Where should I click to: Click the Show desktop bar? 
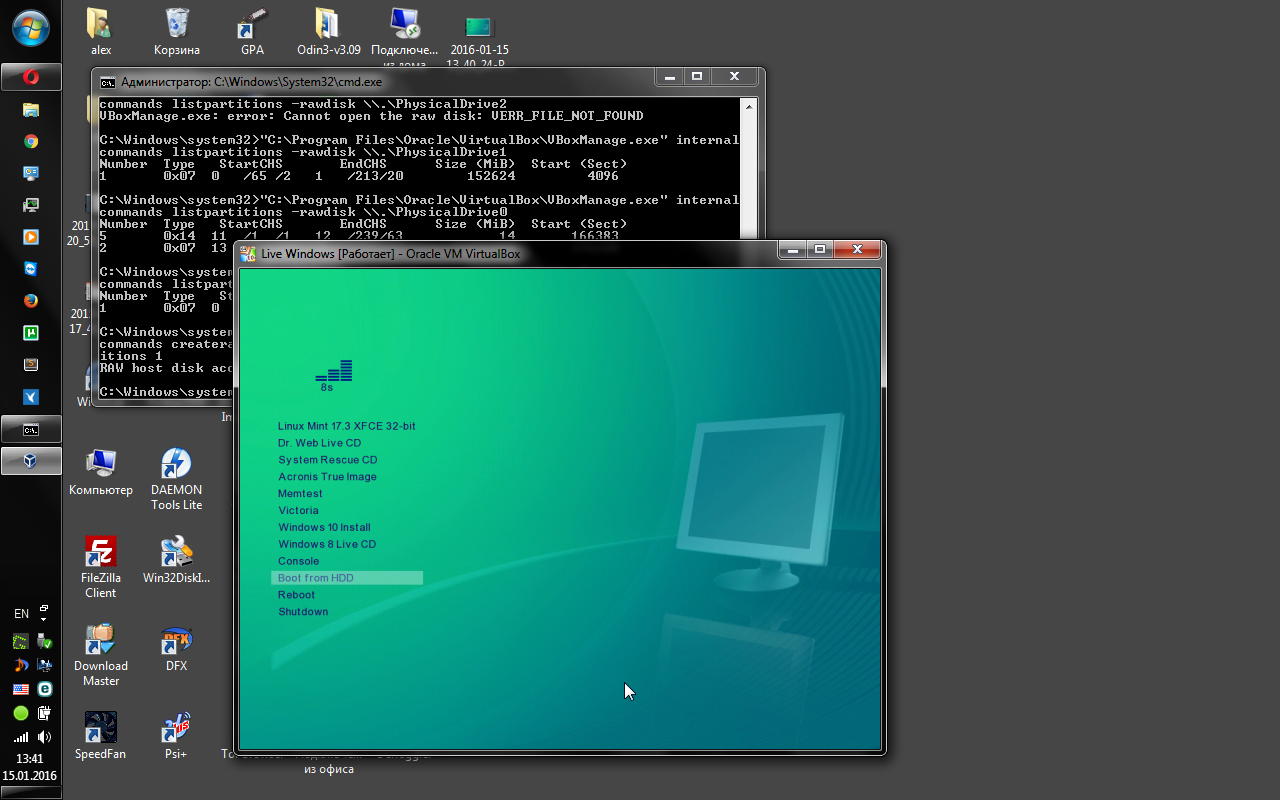(31, 794)
